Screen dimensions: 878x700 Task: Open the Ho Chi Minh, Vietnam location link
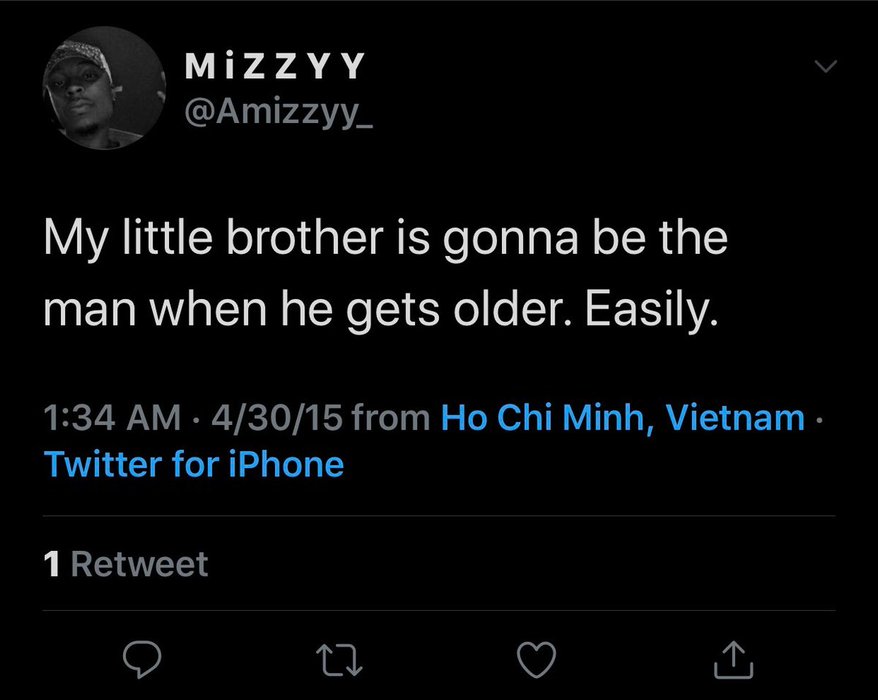(x=622, y=417)
